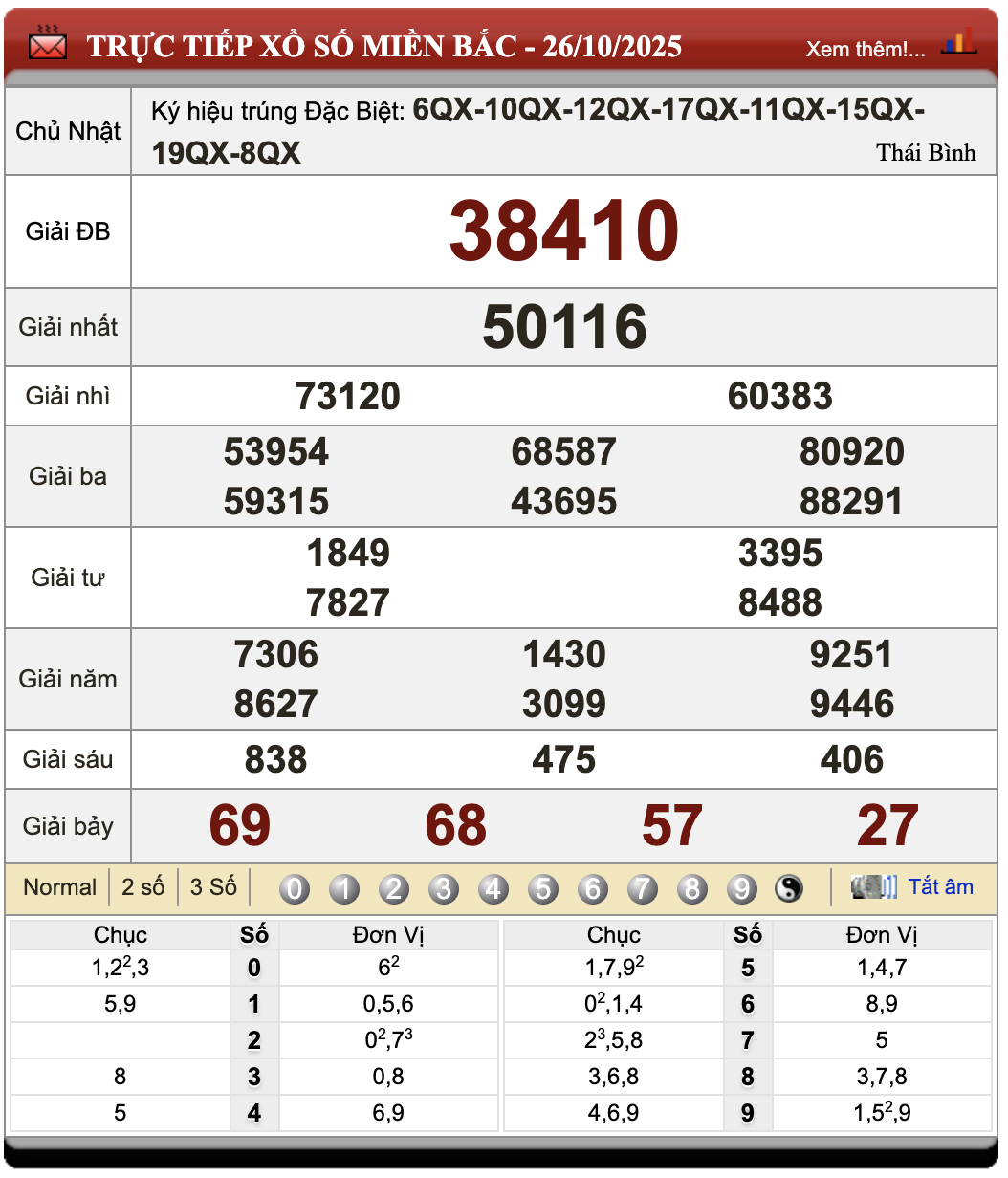Select the number 8 ball
This screenshot has height=1178, width=1008.
click(x=692, y=888)
